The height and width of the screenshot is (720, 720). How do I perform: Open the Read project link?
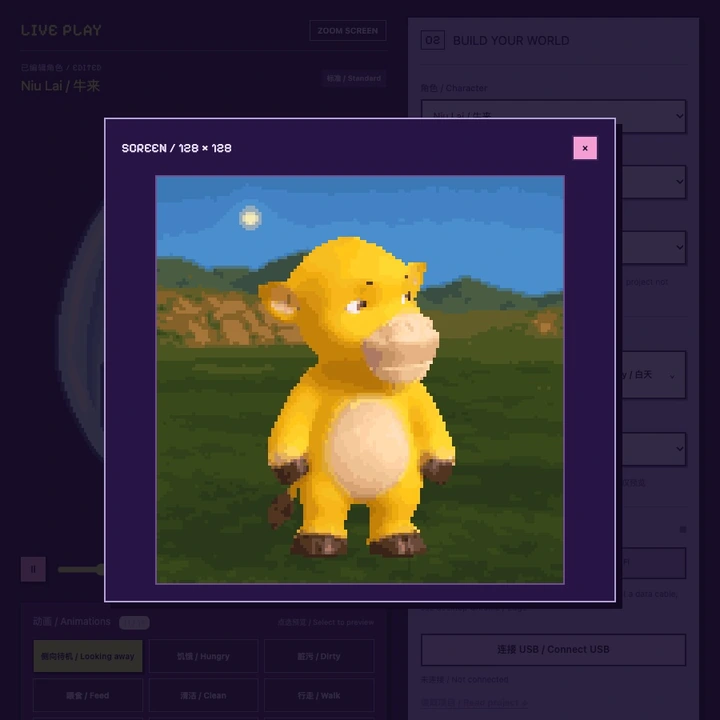tap(474, 703)
